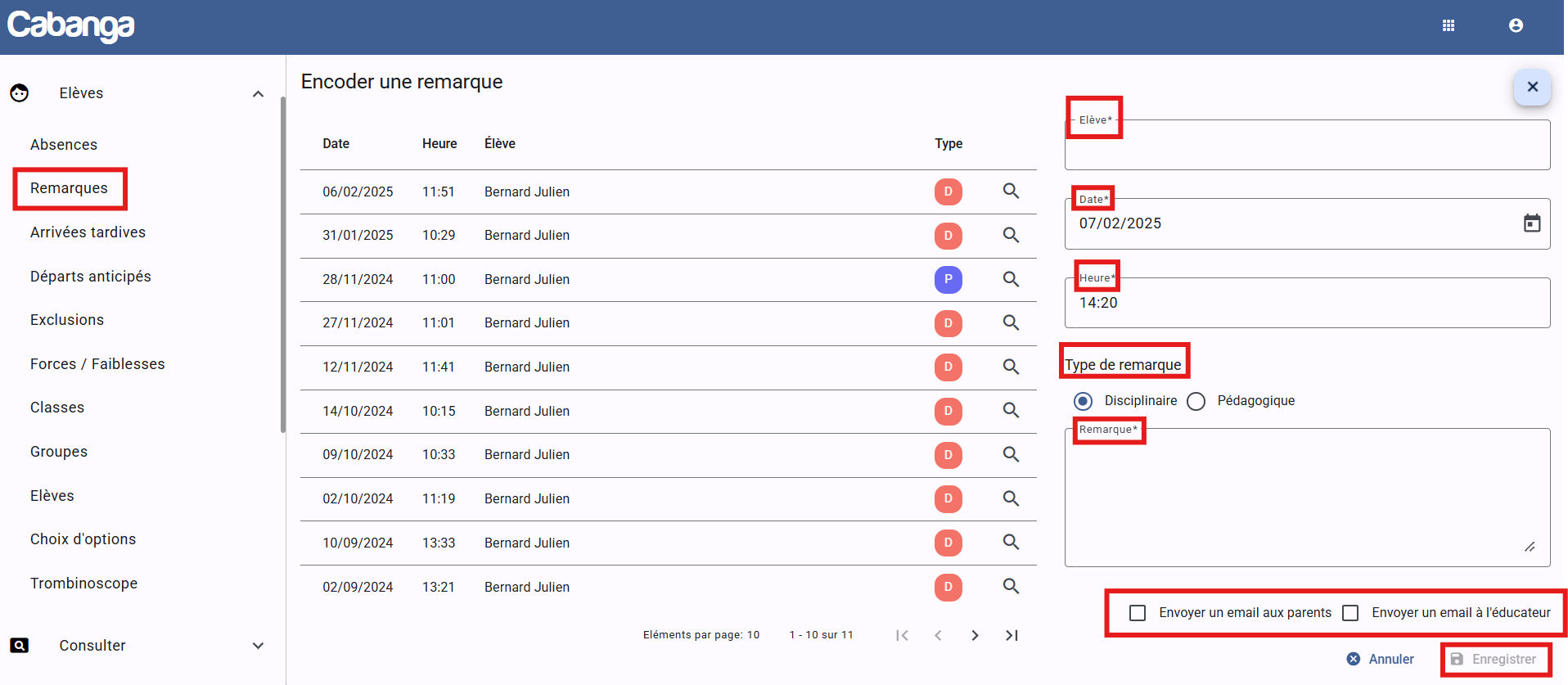This screenshot has height=685, width=1568.
Task: Click magnifier for the 28/11/2024 remark
Action: click(1011, 279)
